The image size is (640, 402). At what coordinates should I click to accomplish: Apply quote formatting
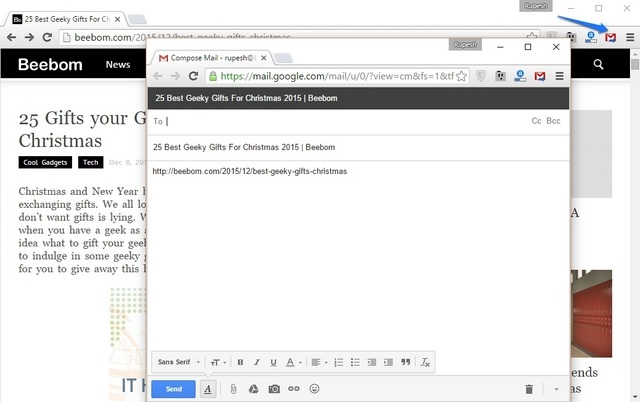pos(405,362)
